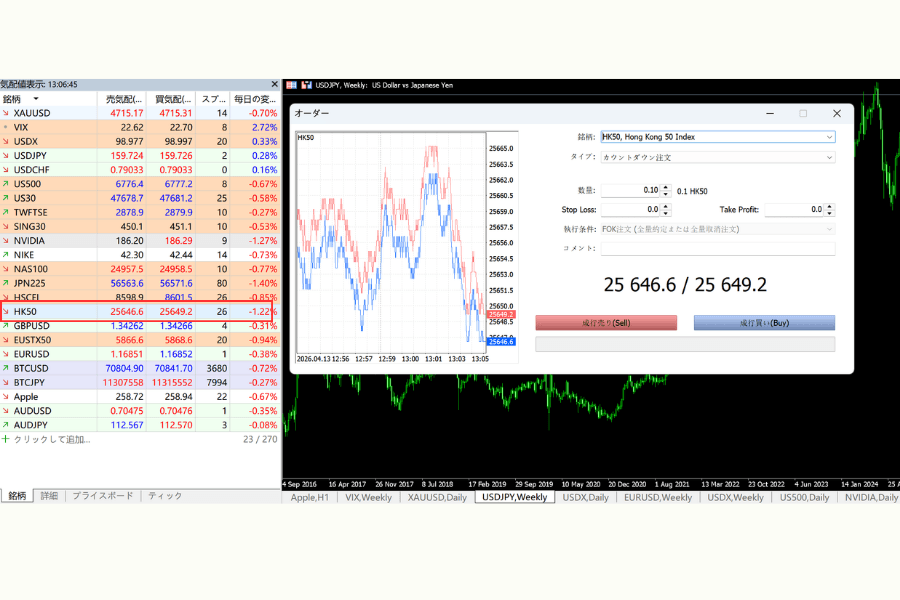Click the up-arrow icon beside BTCUSD
The height and width of the screenshot is (600, 900).
point(5,368)
